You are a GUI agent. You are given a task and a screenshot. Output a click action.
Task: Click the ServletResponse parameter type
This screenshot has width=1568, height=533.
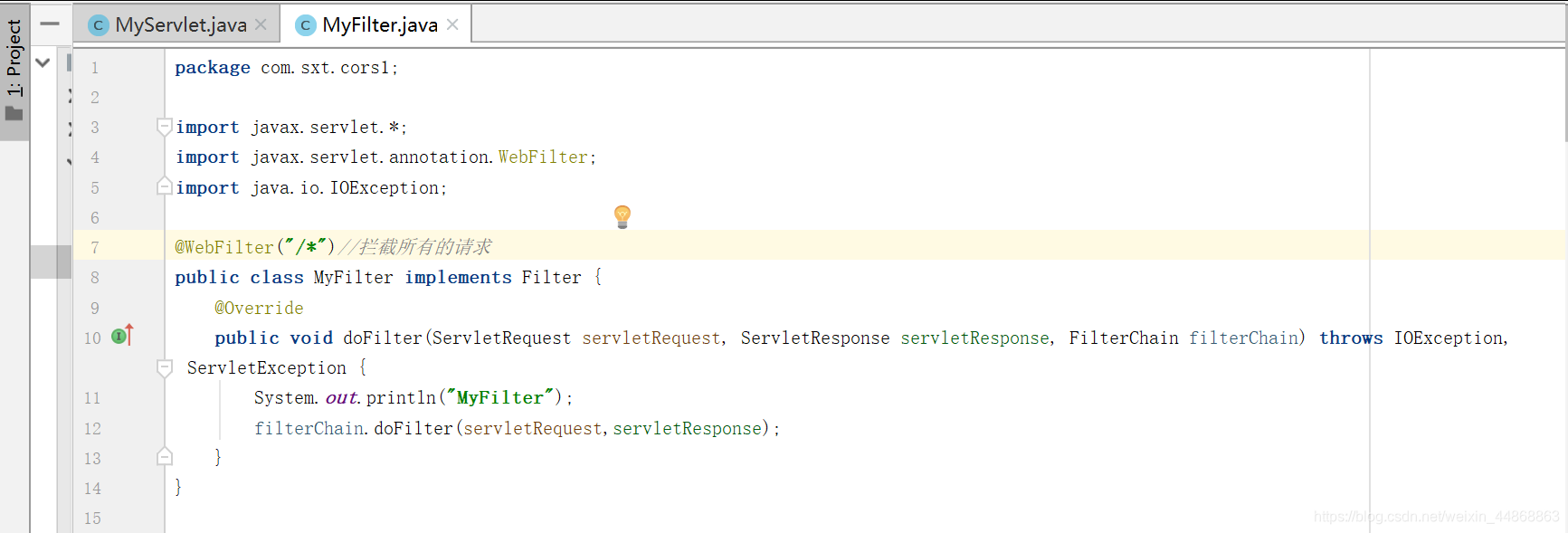tap(815, 338)
